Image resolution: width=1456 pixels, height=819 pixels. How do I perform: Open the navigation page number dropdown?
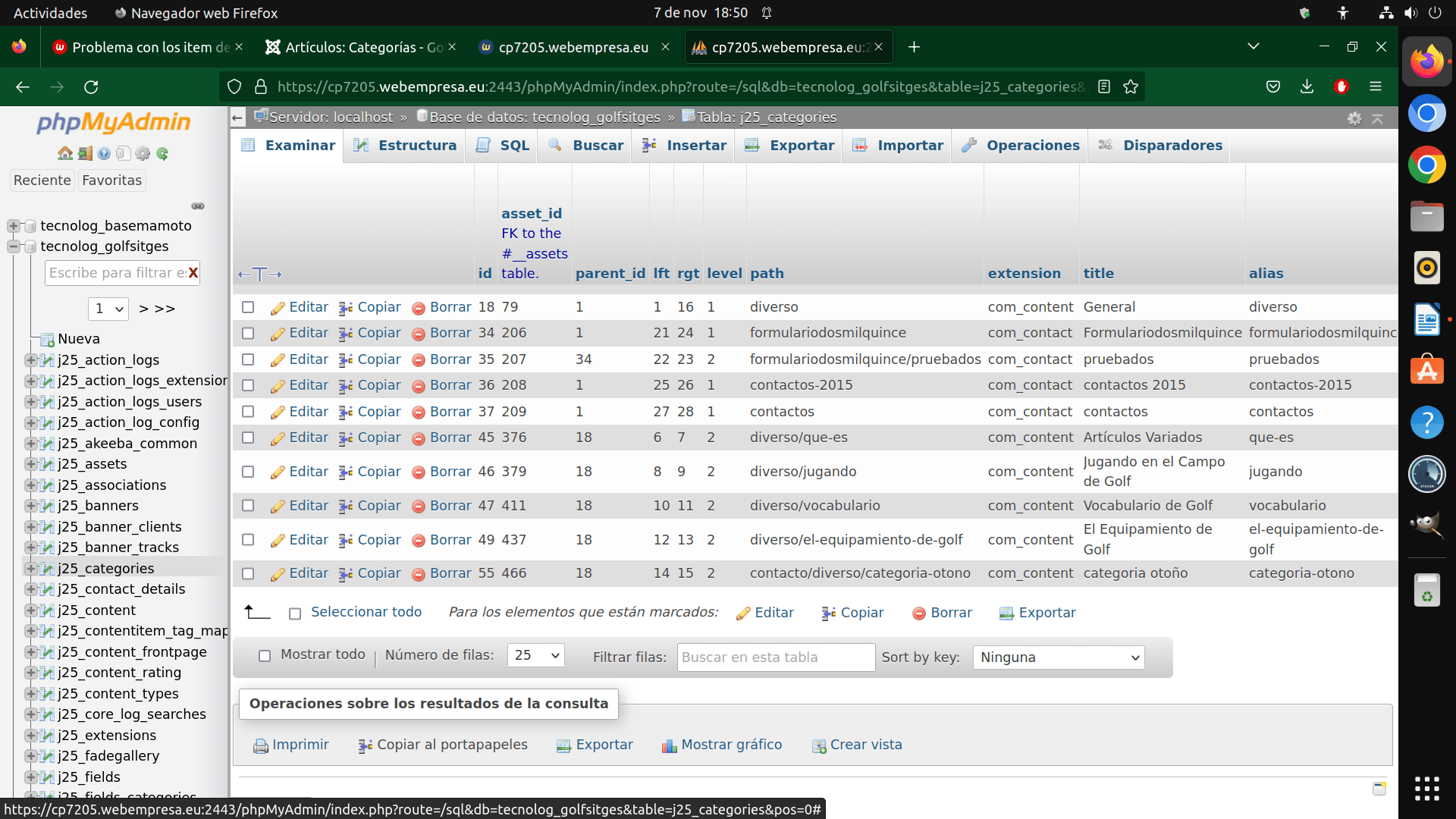[108, 309]
